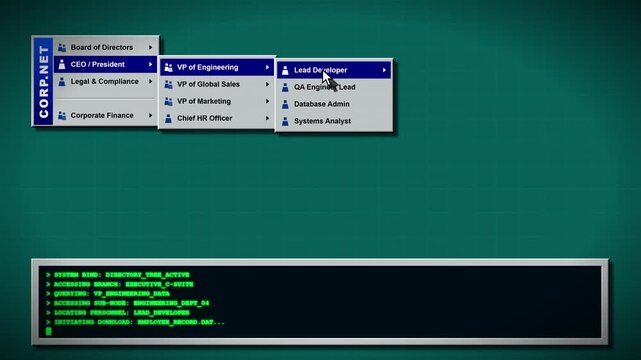Viewport: 641px width, 360px height.
Task: Click the Database Admin person icon
Action: click(x=285, y=104)
